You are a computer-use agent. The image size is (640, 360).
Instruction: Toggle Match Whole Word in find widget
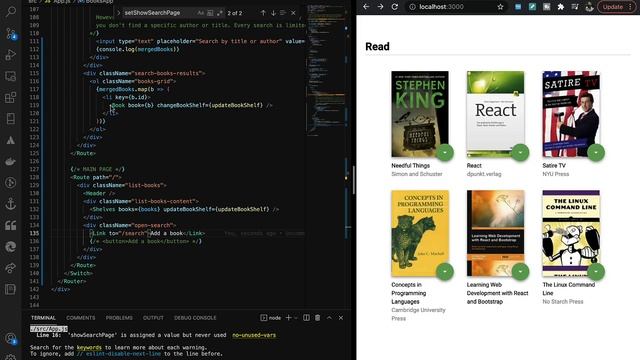[210, 13]
